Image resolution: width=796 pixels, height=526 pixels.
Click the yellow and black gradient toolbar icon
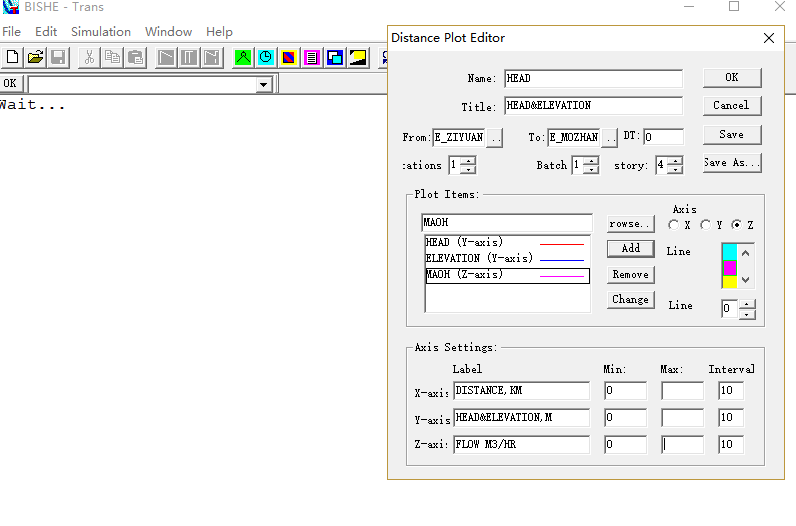358,58
